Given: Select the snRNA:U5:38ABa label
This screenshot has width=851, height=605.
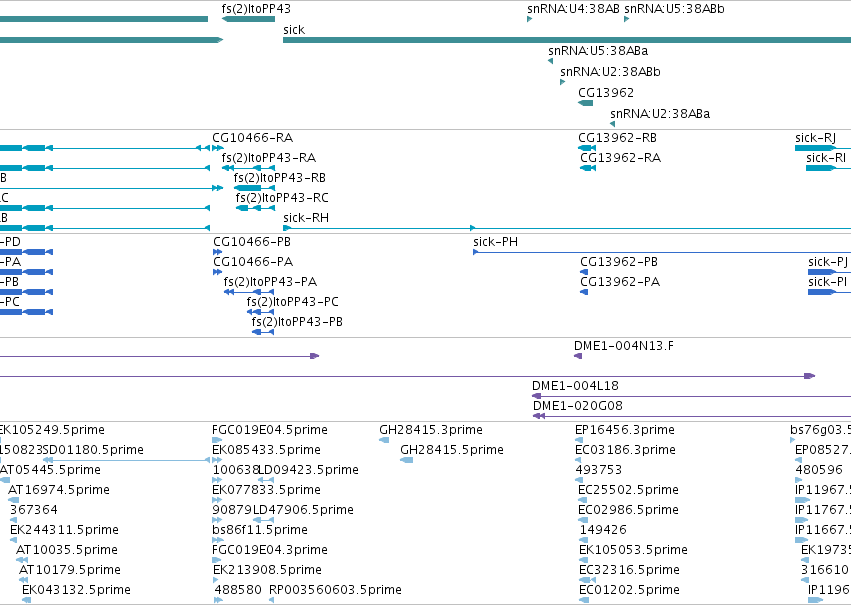Looking at the screenshot, I should (x=598, y=50).
